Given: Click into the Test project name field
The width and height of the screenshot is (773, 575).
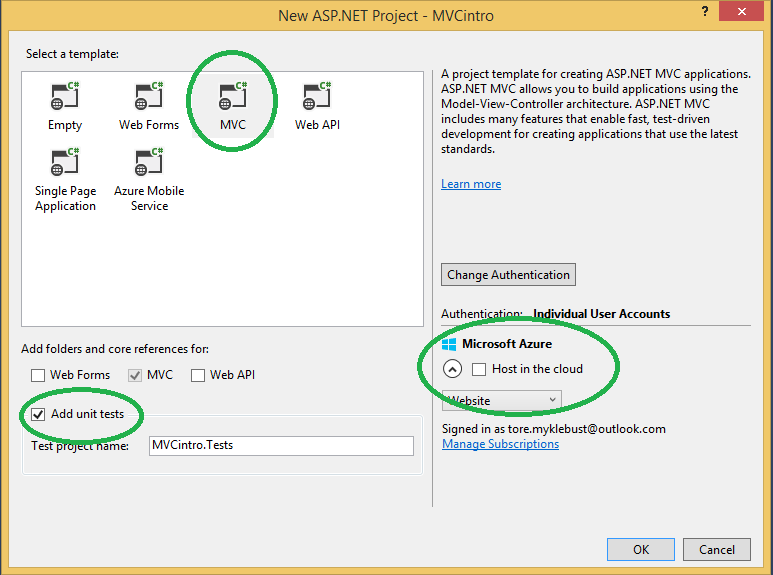Looking at the screenshot, I should tap(280, 445).
